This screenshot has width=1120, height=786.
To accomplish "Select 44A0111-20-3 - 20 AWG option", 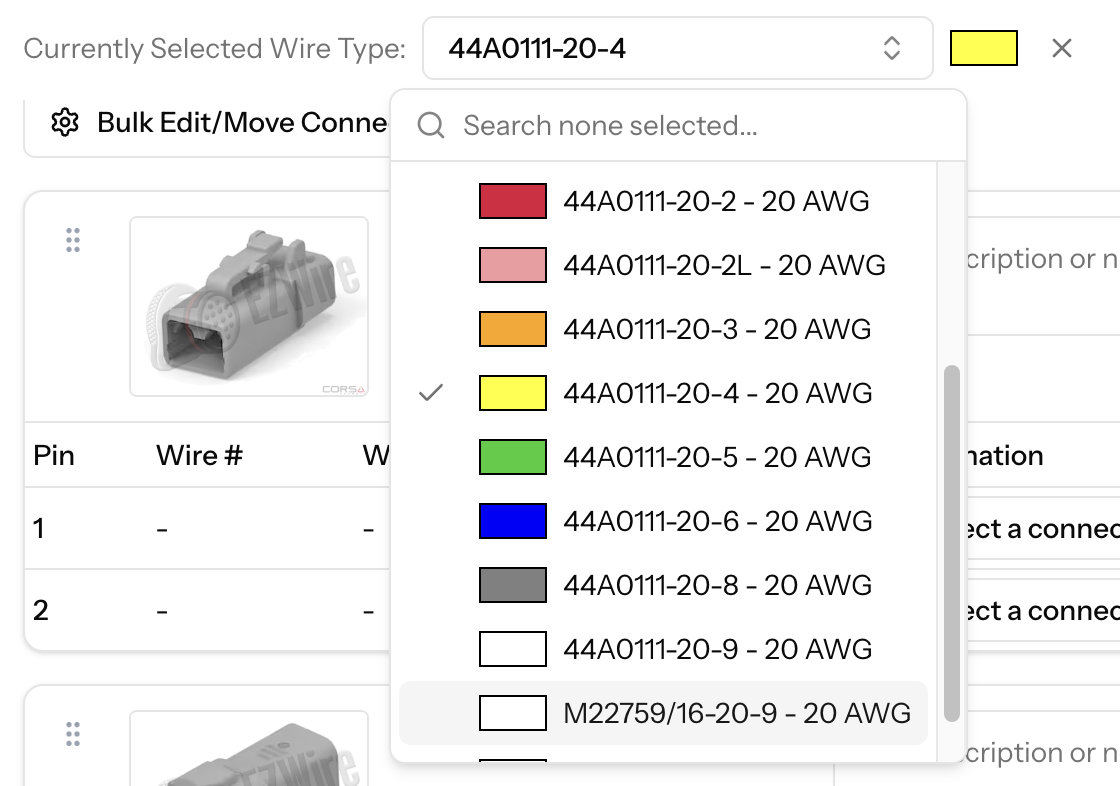I will [663, 329].
